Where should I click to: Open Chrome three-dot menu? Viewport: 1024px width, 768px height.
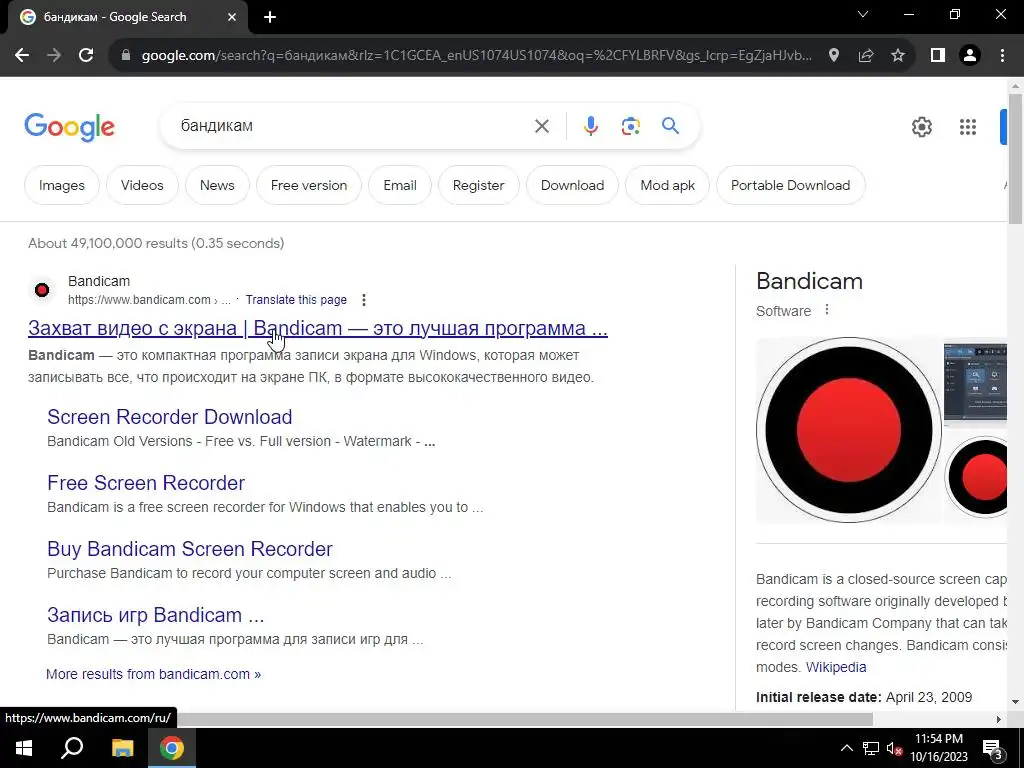coord(1002,56)
